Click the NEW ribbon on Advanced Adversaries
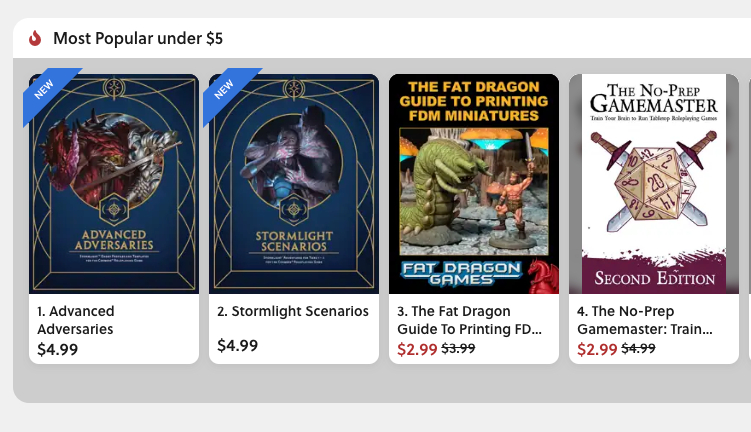Image resolution: width=751 pixels, height=432 pixels. (48, 91)
